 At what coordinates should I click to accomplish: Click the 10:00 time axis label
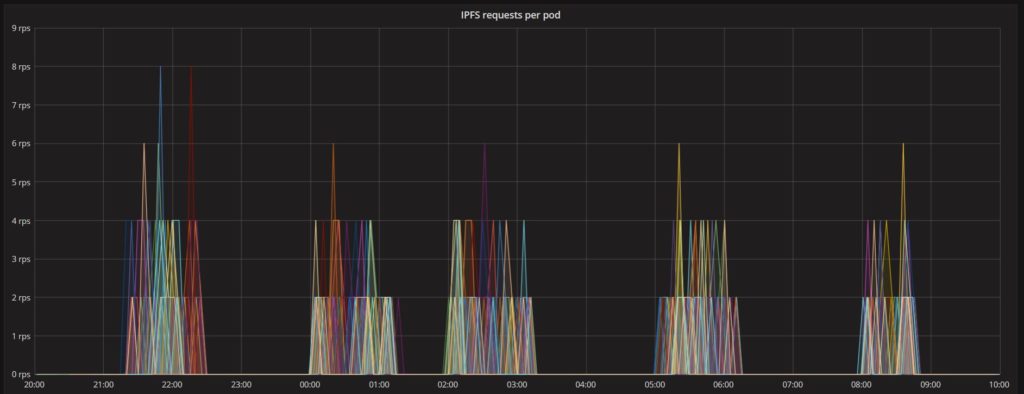point(999,385)
